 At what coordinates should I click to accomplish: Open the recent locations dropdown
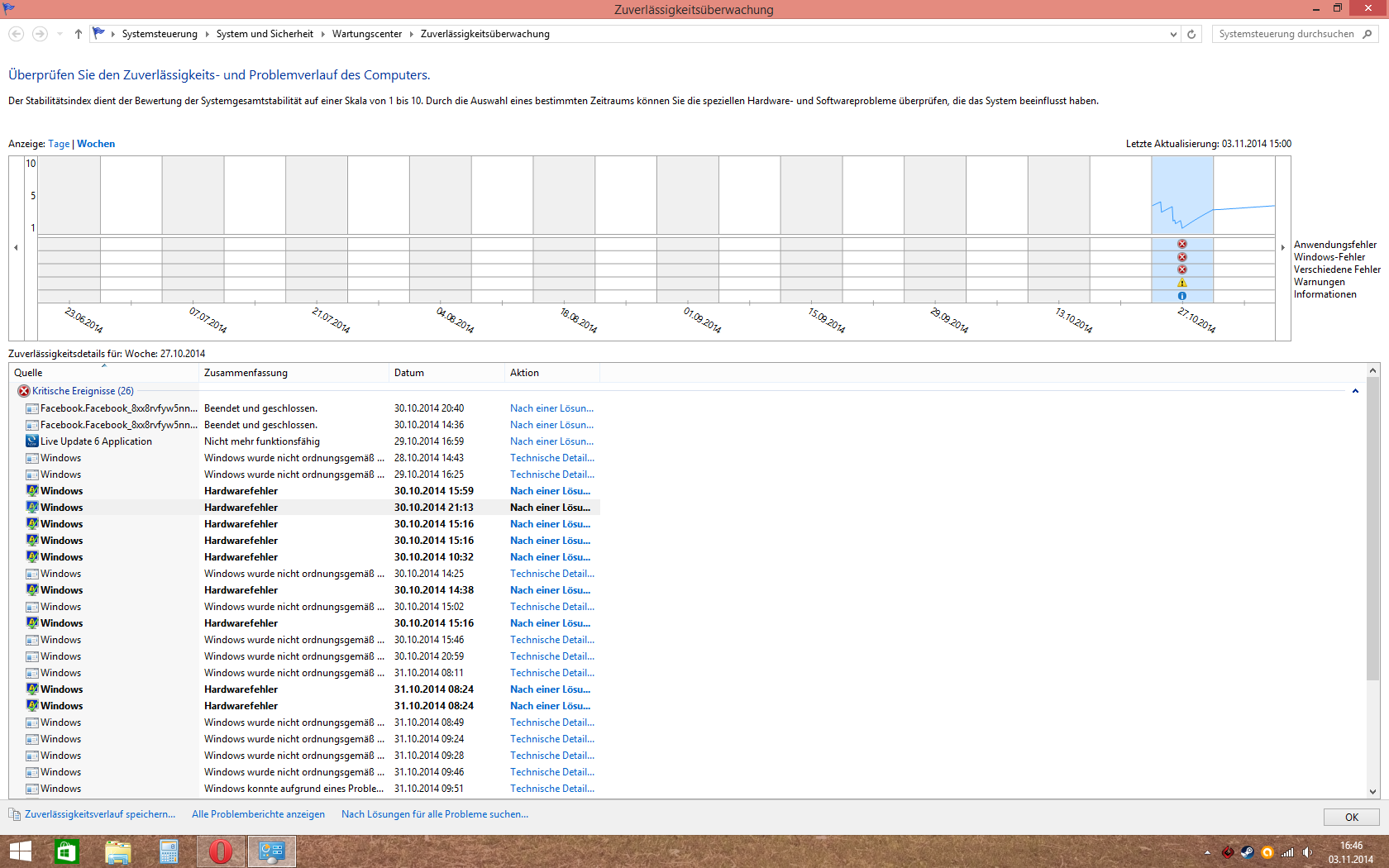[60, 34]
